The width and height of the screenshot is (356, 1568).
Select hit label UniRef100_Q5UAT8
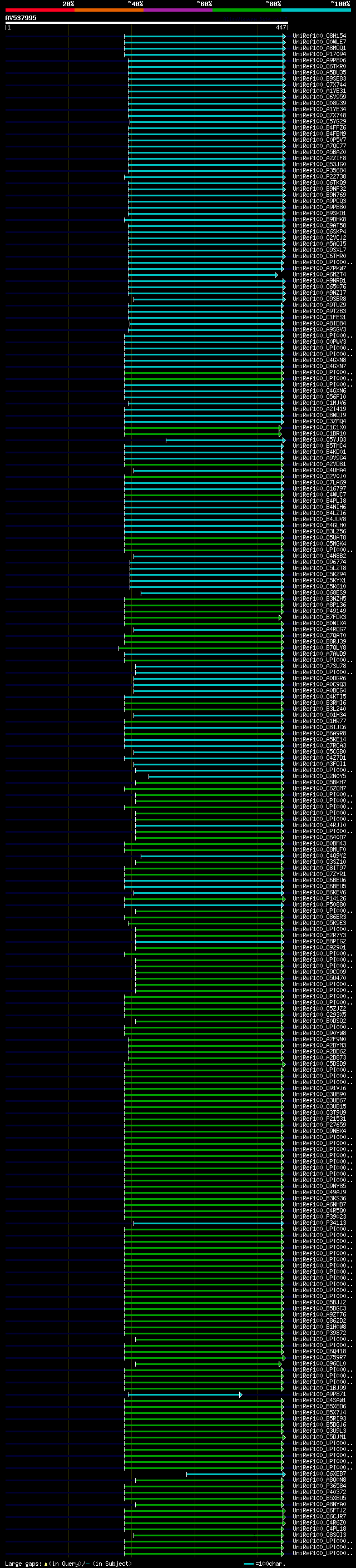[319, 537]
